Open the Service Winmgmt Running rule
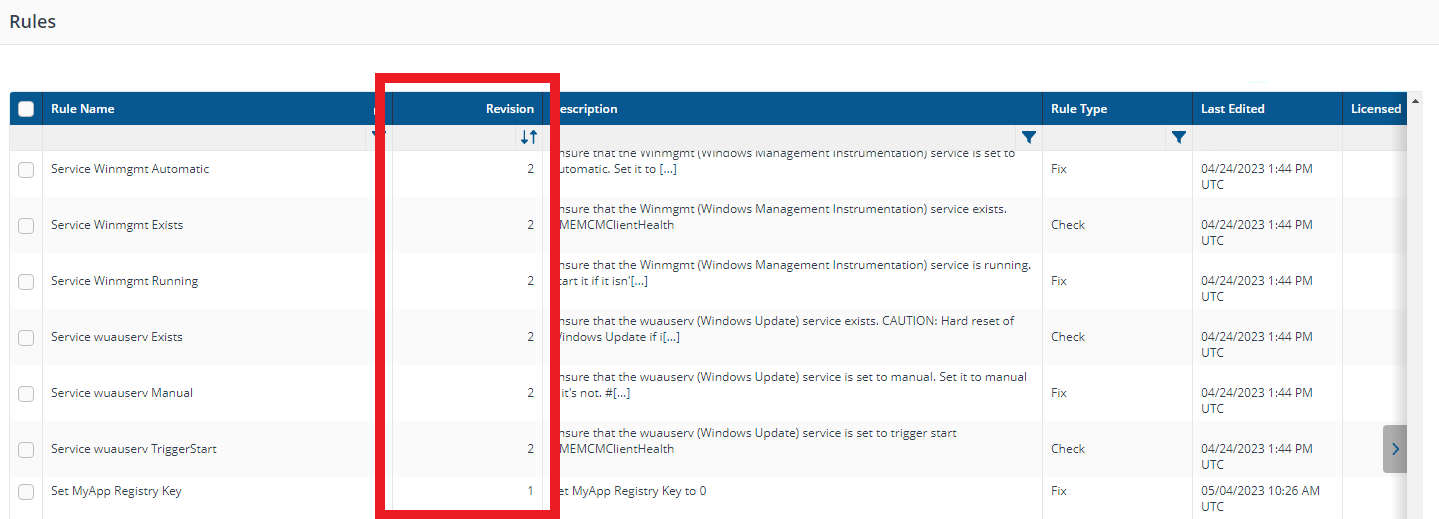Viewport: 1439px width, 519px height. pos(124,281)
